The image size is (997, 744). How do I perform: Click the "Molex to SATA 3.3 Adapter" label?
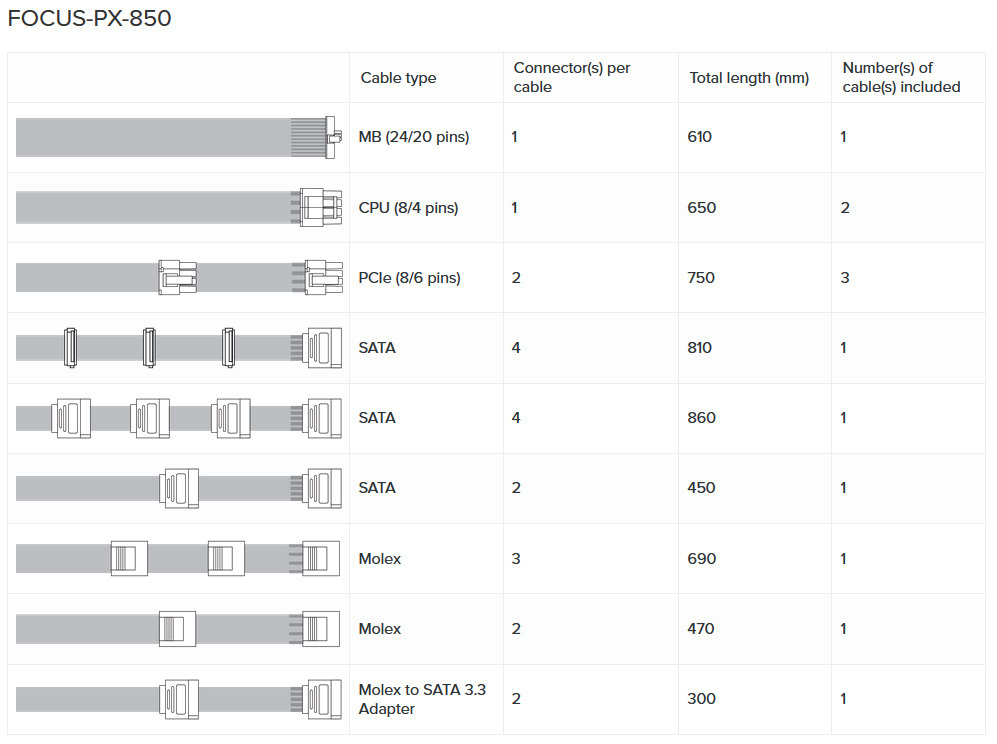tap(422, 699)
